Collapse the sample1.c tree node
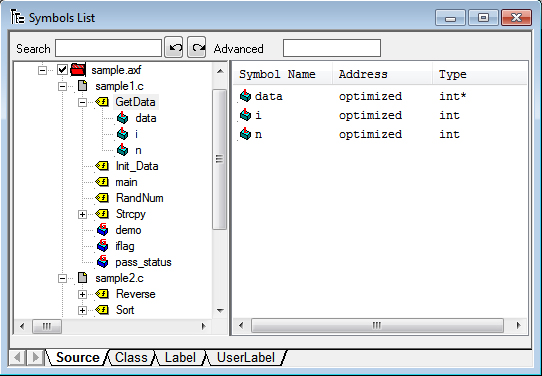 coord(62,86)
